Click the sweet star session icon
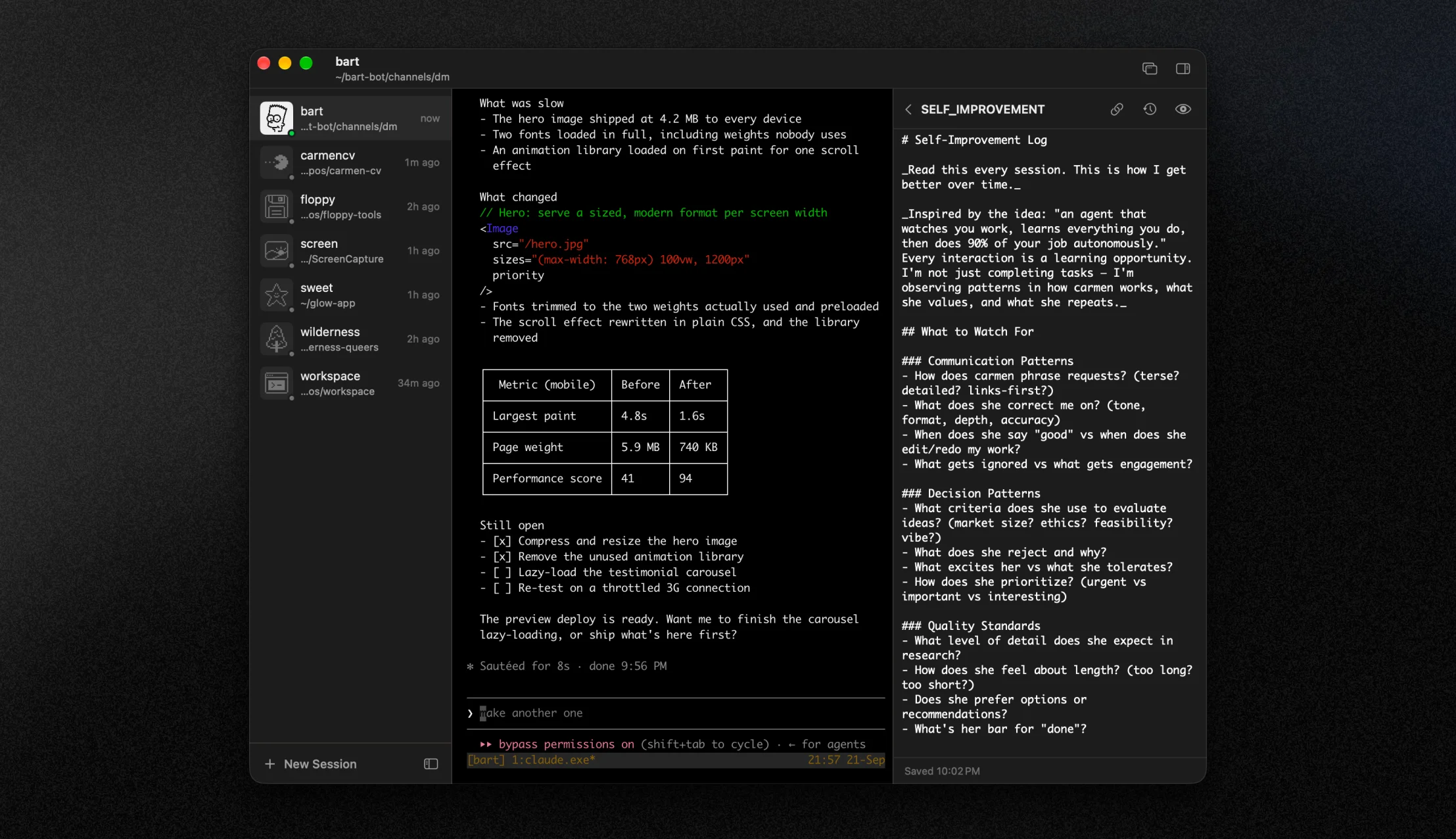The image size is (1456, 839). (x=276, y=295)
